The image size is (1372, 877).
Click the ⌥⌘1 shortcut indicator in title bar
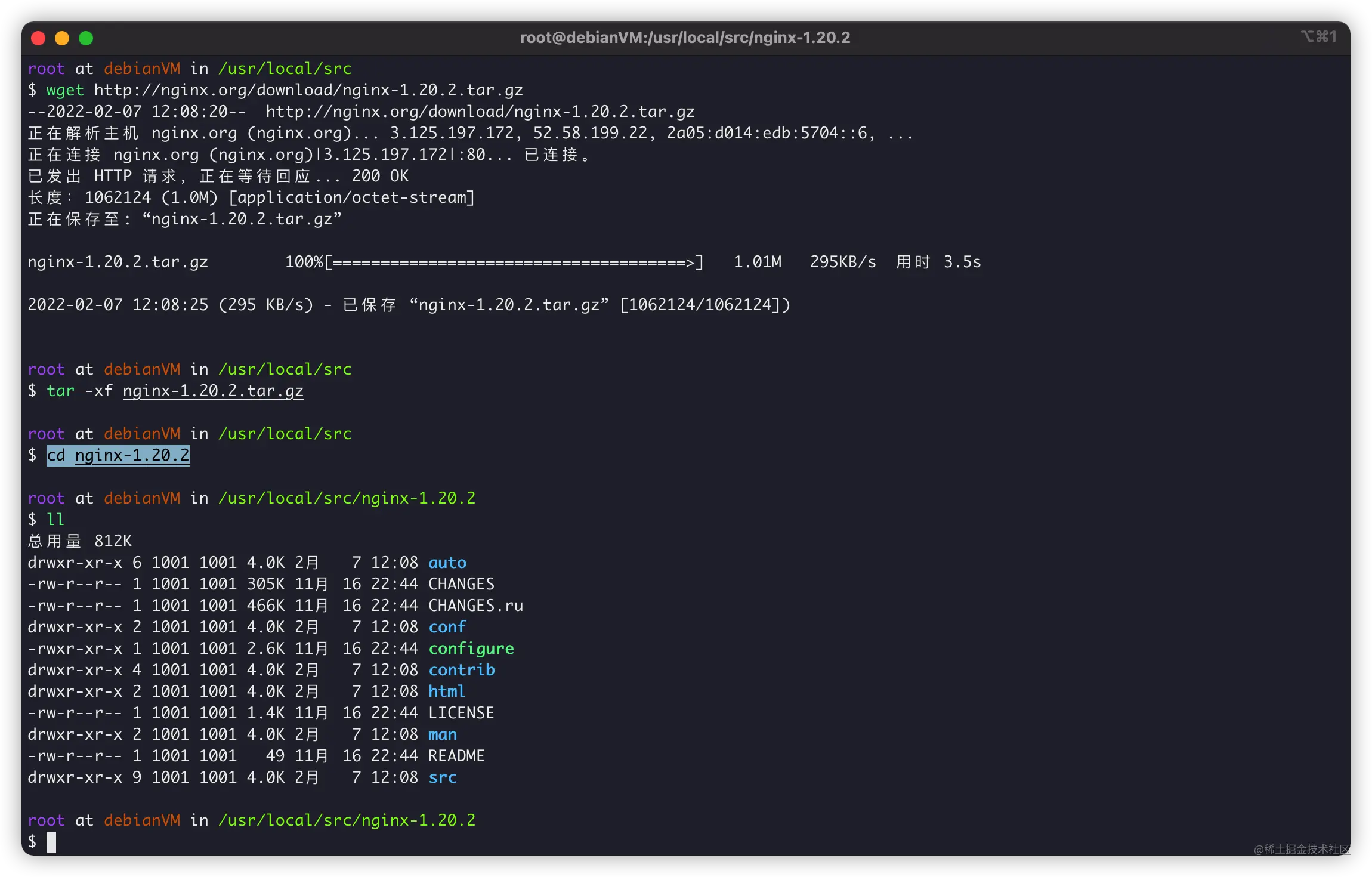pos(1318,37)
